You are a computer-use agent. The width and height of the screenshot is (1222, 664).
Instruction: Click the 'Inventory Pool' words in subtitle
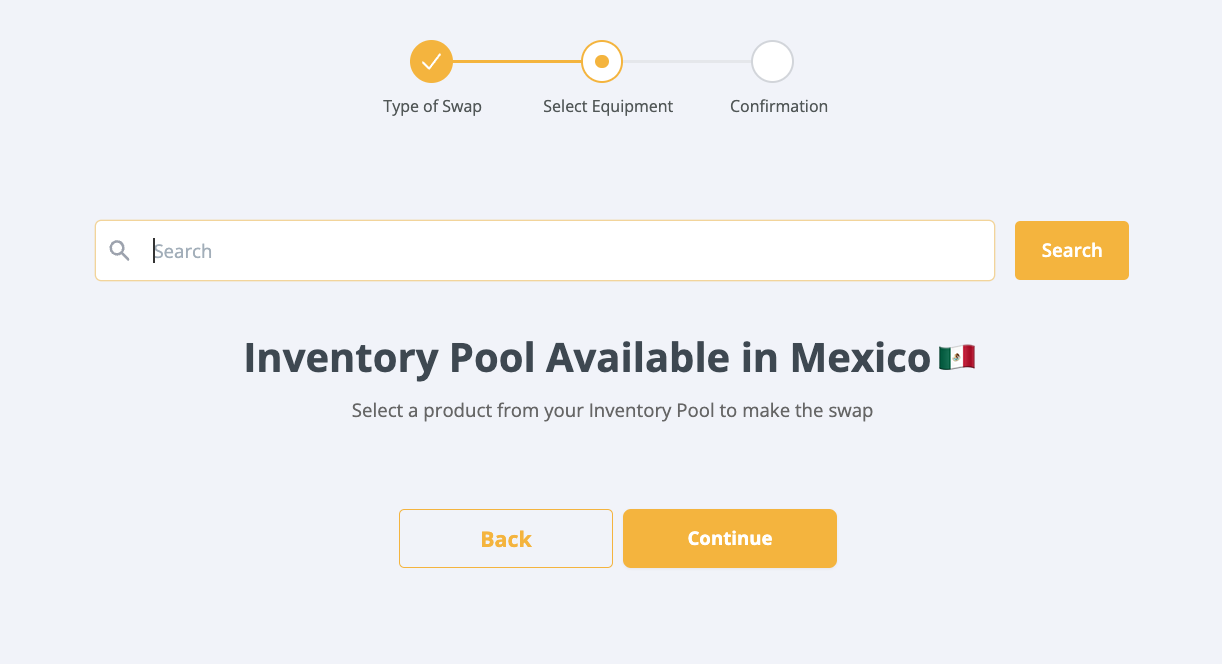(x=651, y=410)
